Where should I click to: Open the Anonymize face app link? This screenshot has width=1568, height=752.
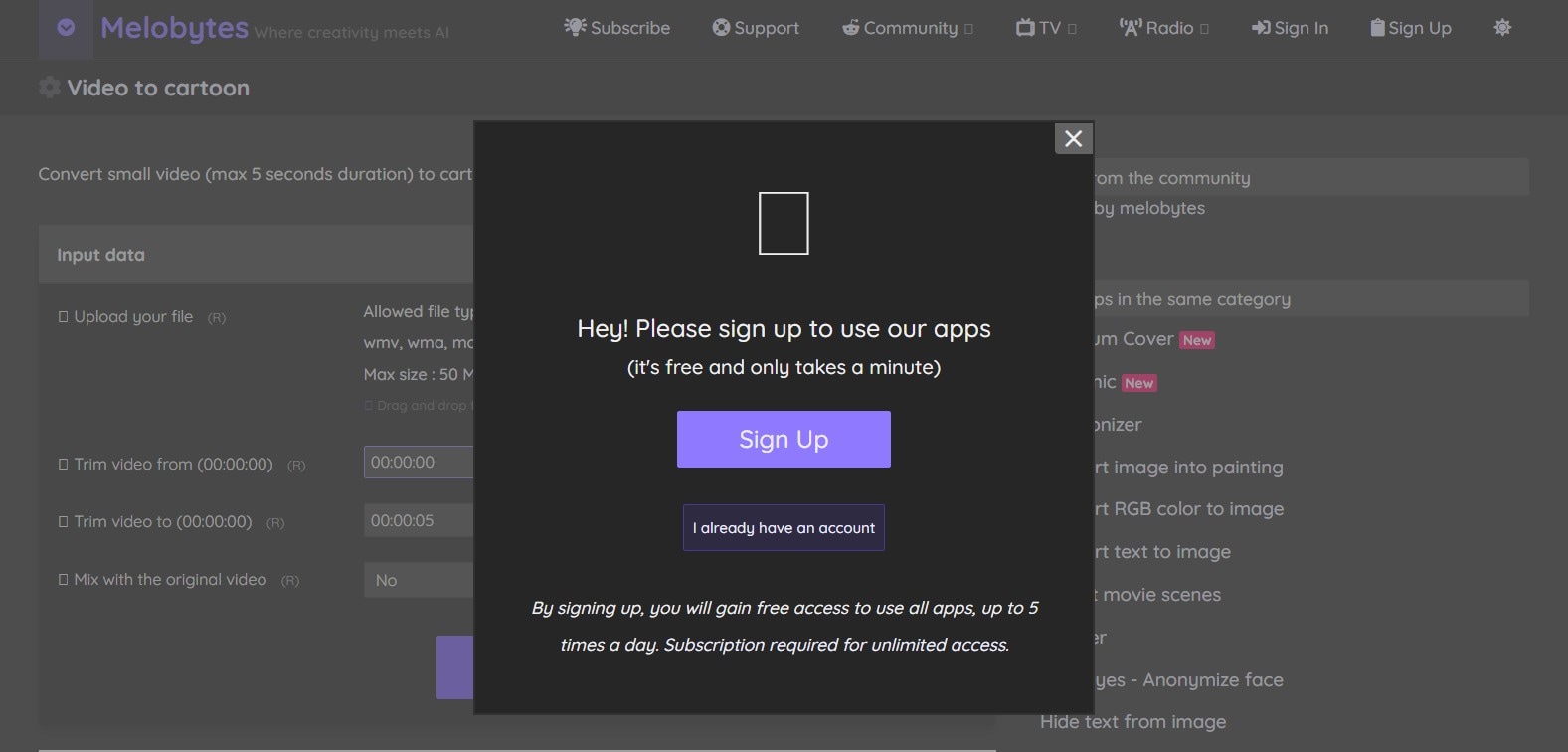coord(1188,680)
